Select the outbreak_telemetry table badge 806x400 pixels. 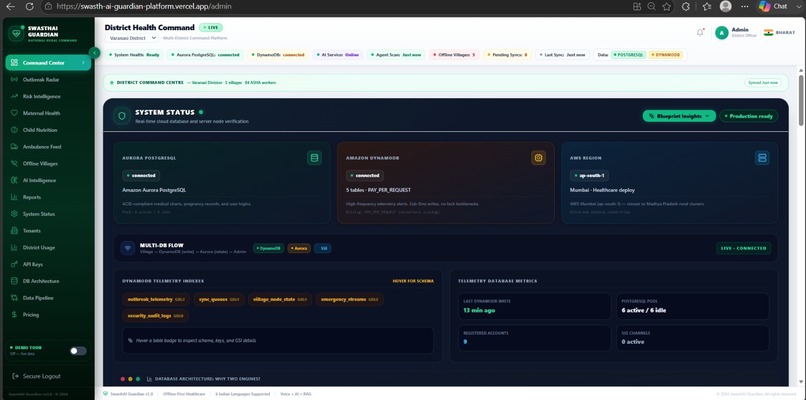click(x=156, y=299)
